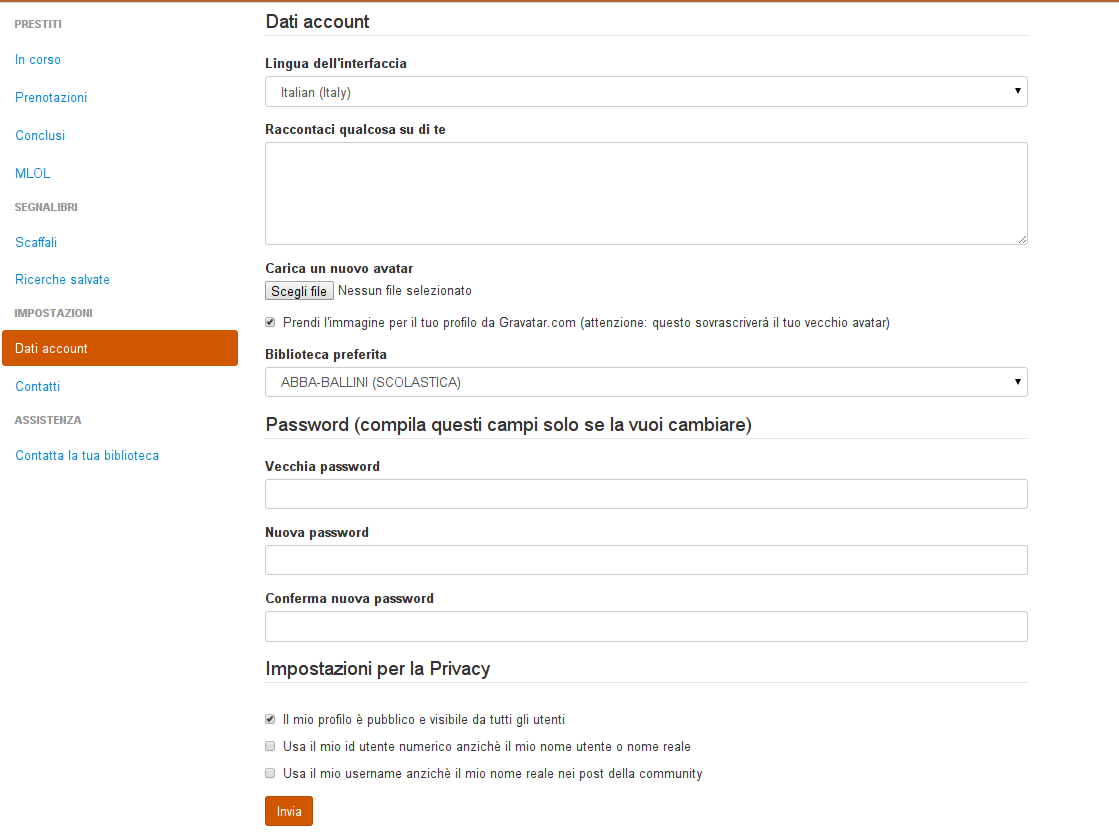1119x840 pixels.
Task: Click the Scegli file upload button
Action: [299, 291]
